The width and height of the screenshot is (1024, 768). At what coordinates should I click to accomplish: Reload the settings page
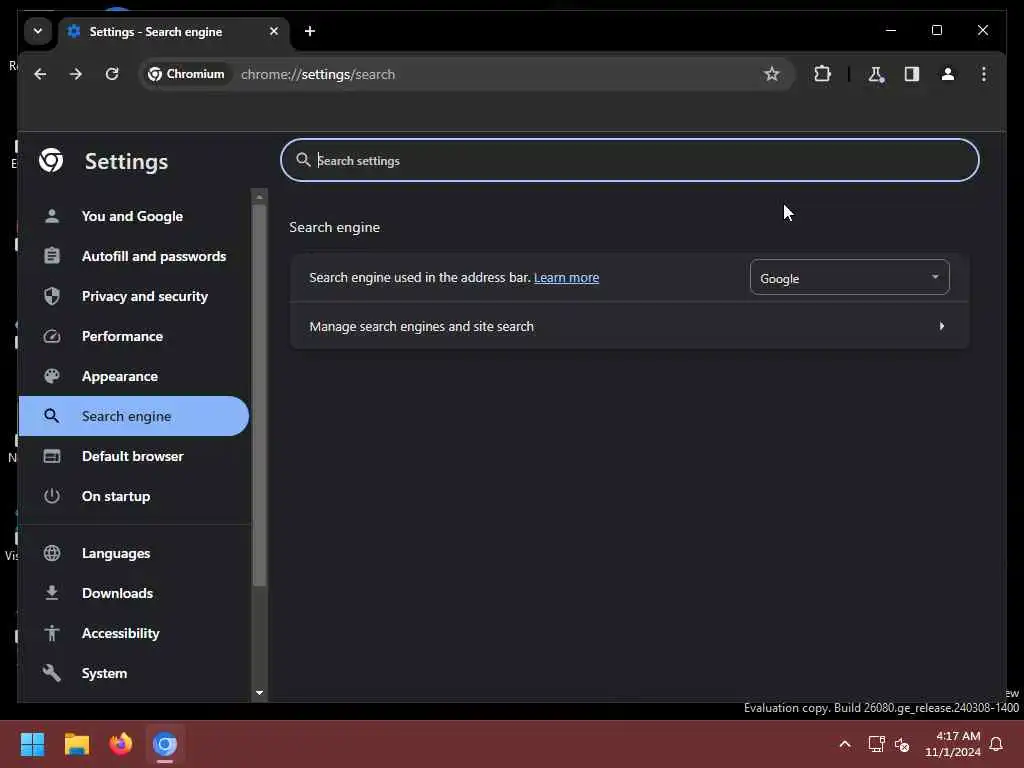[112, 74]
